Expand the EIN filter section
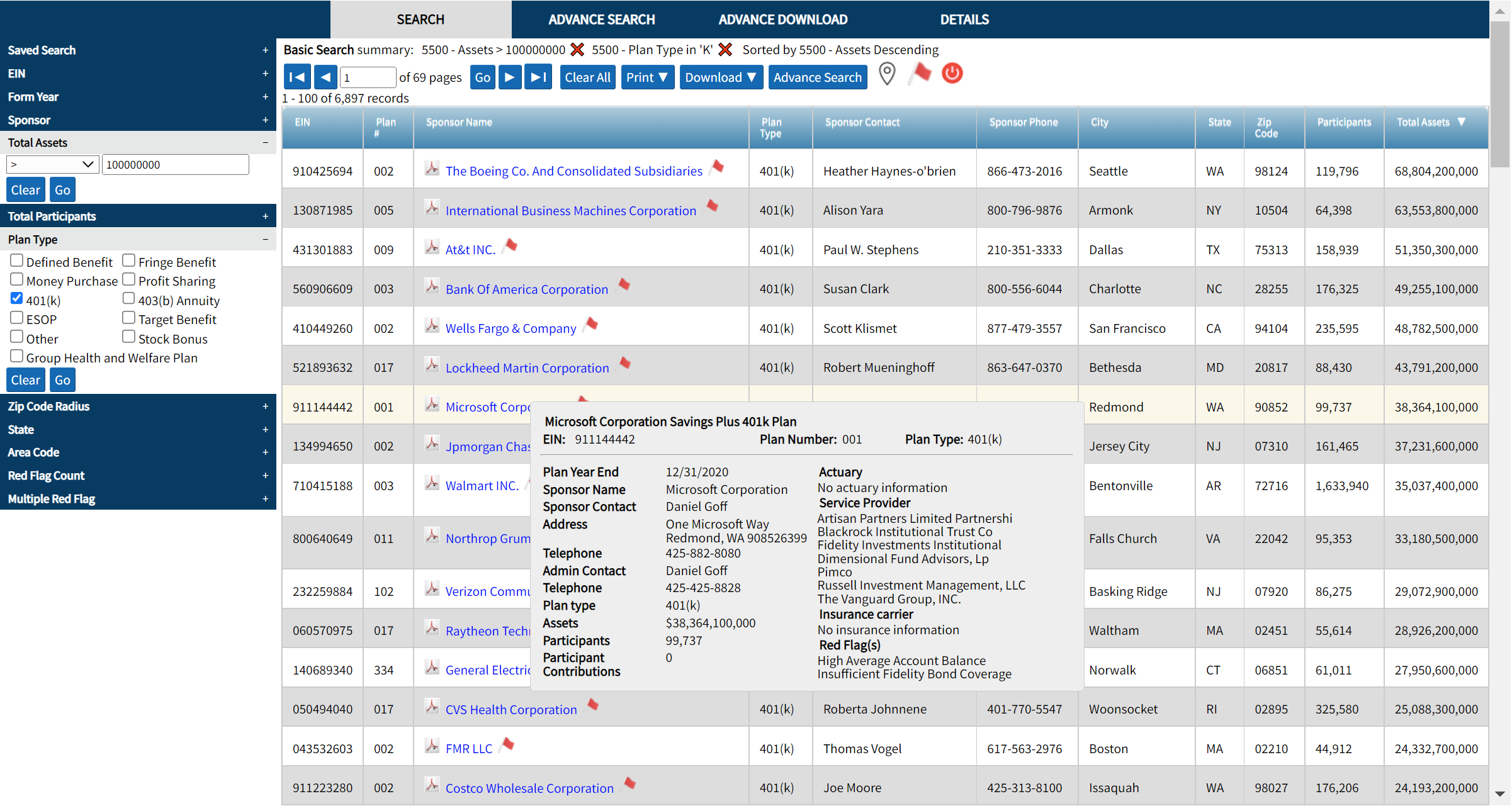Viewport: 1512px width, 806px height. [138, 74]
